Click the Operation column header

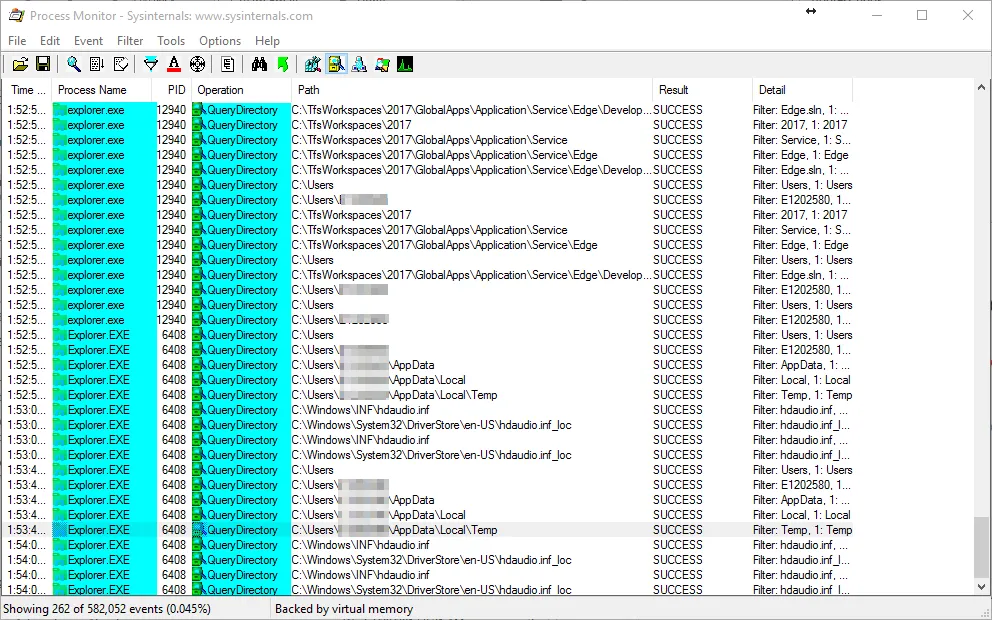tap(241, 90)
